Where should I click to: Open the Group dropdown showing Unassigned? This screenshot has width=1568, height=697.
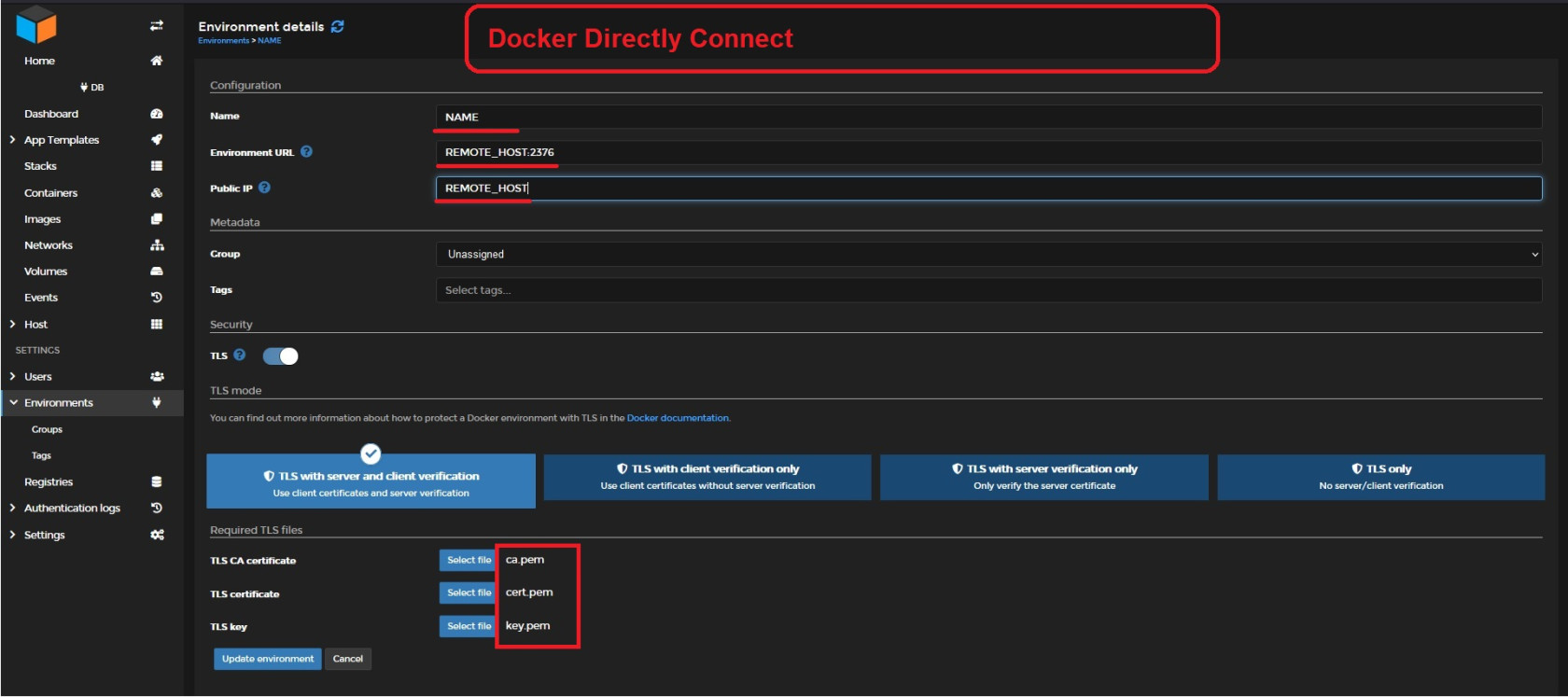click(x=989, y=254)
